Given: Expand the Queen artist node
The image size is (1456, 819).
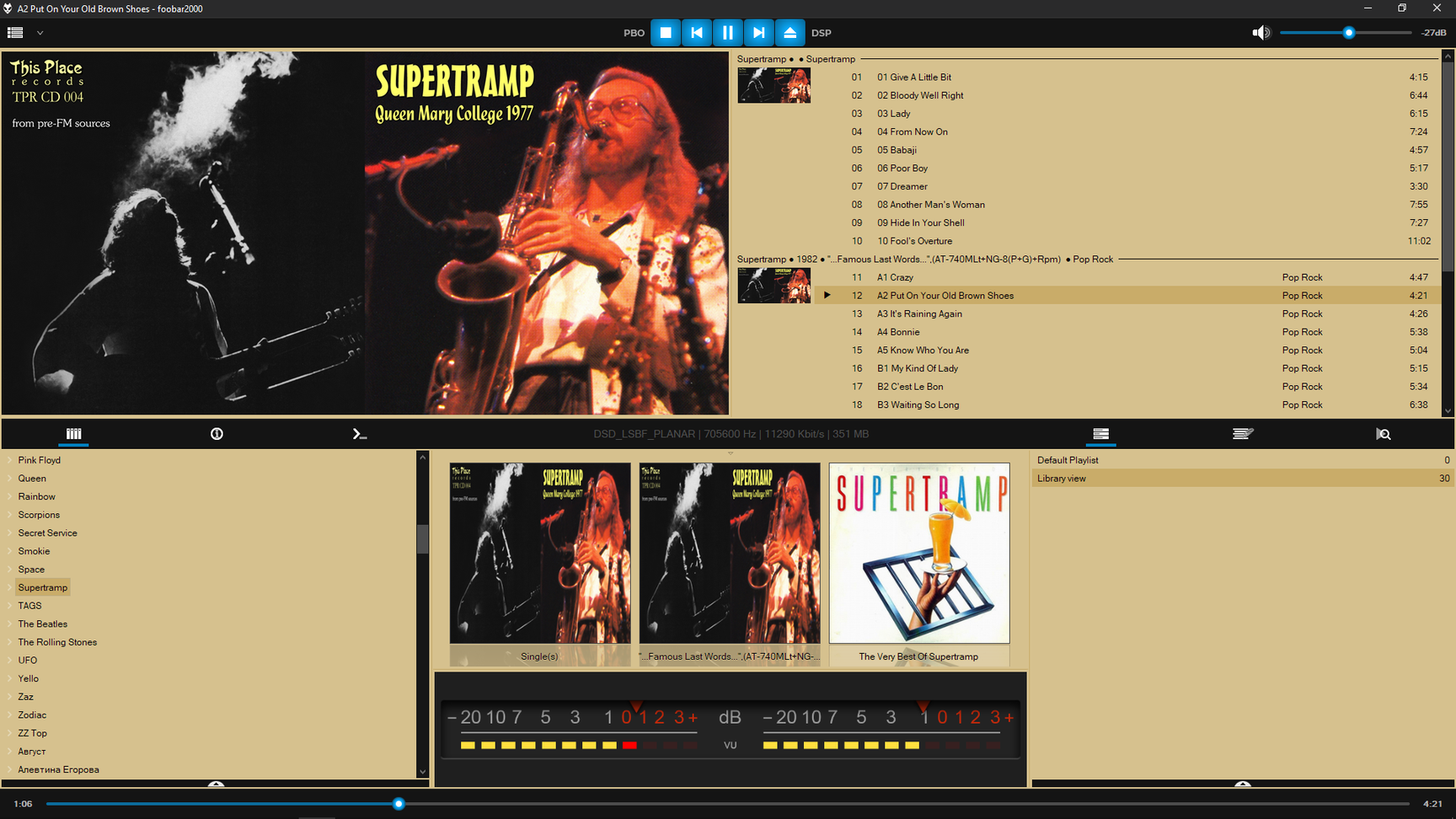Looking at the screenshot, I should [10, 479].
